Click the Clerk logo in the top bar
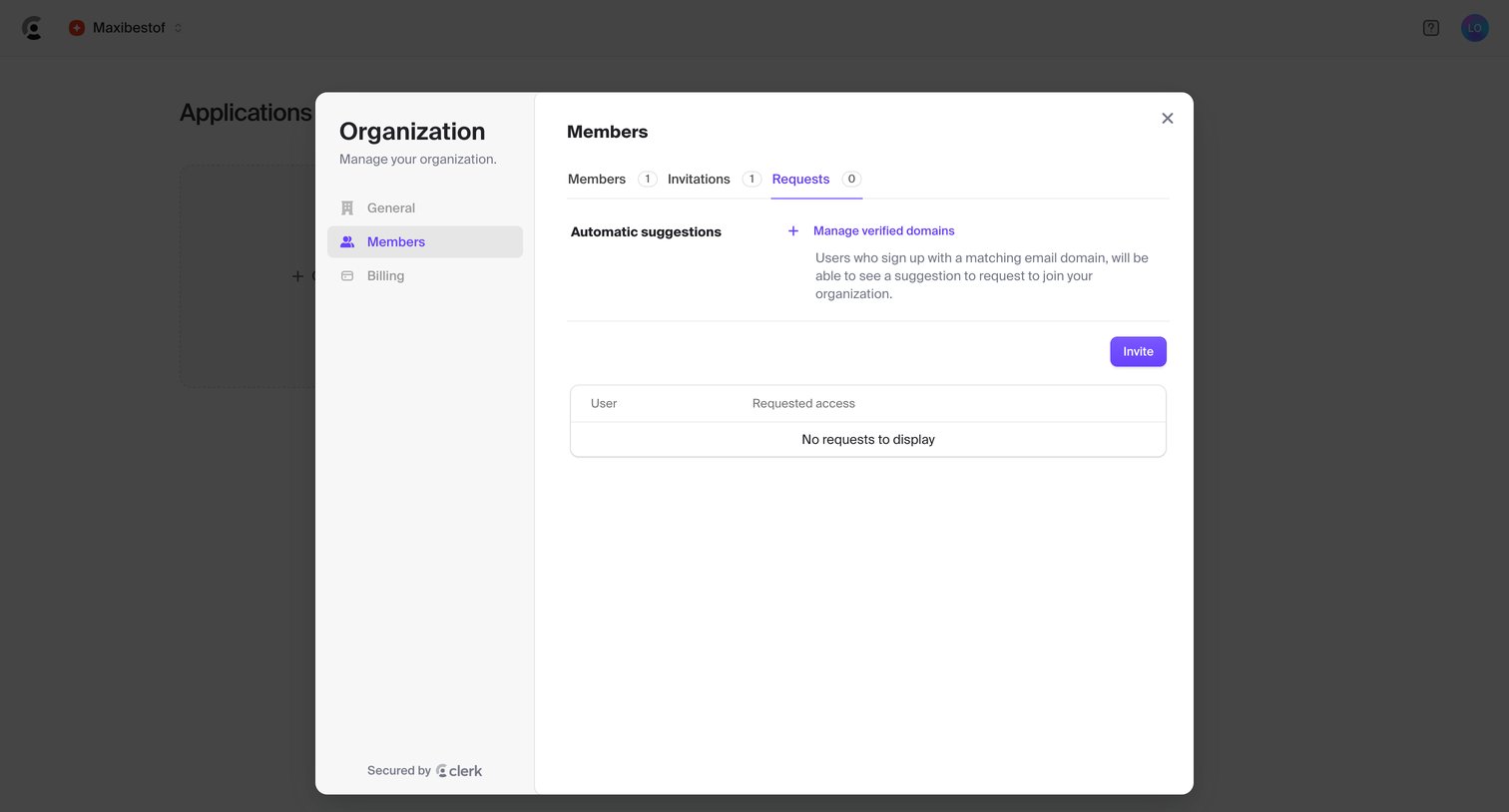 (33, 28)
